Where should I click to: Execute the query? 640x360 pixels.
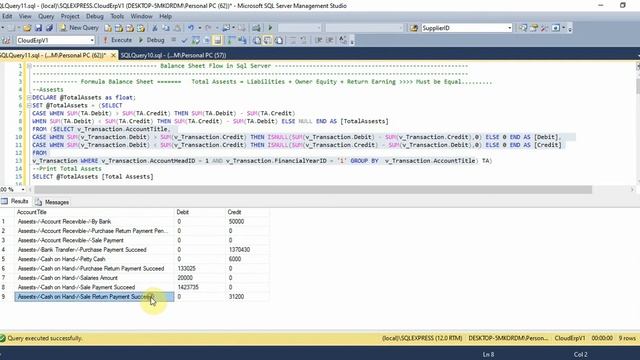click(118, 40)
